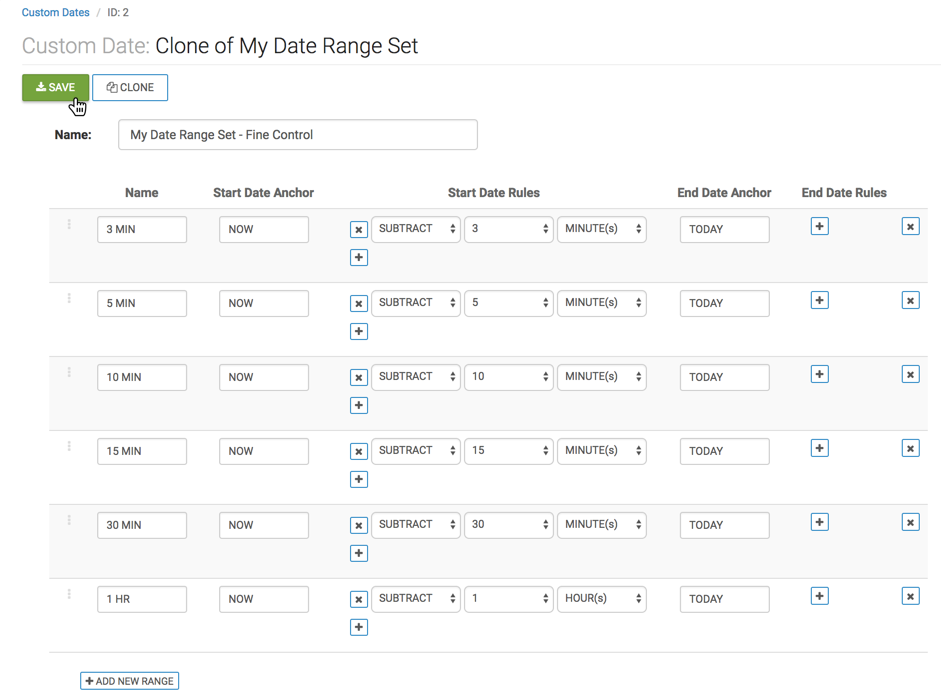This screenshot has height=698, width=951.
Task: Delete the 15 MIN range row
Action: click(910, 449)
